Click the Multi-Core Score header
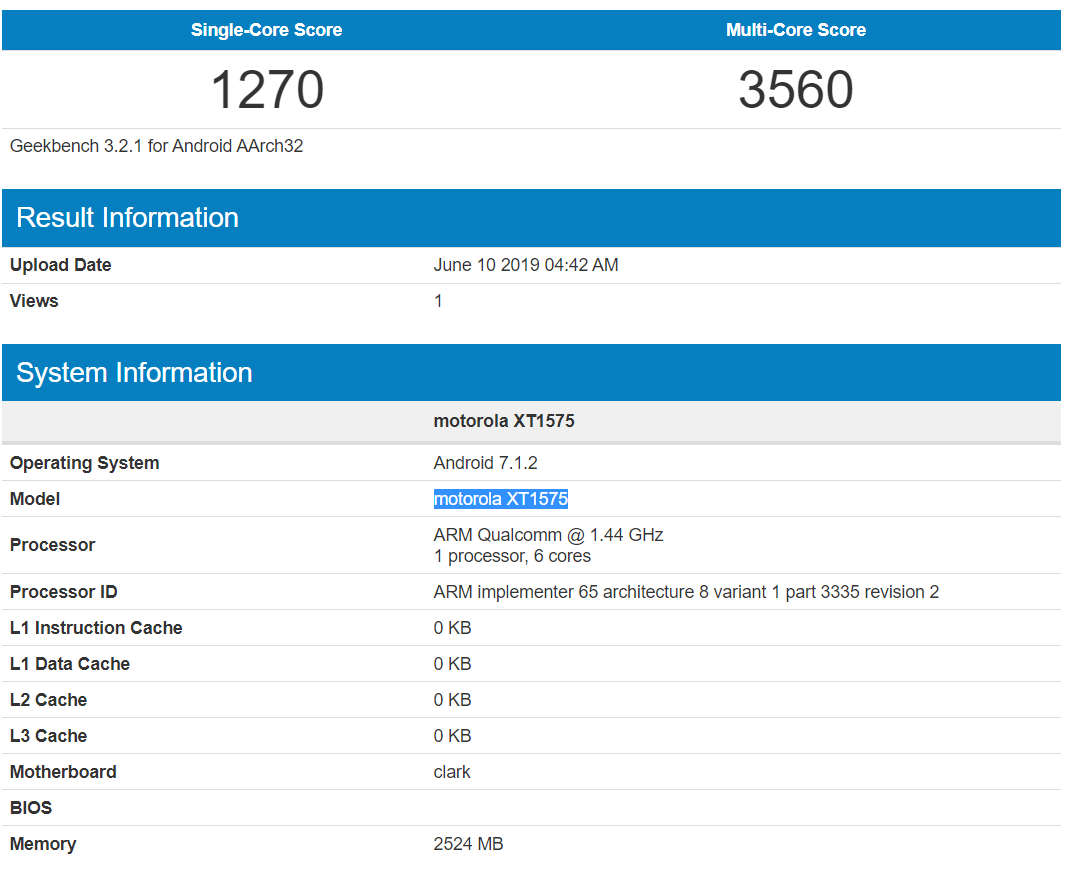 pyautogui.click(x=795, y=30)
